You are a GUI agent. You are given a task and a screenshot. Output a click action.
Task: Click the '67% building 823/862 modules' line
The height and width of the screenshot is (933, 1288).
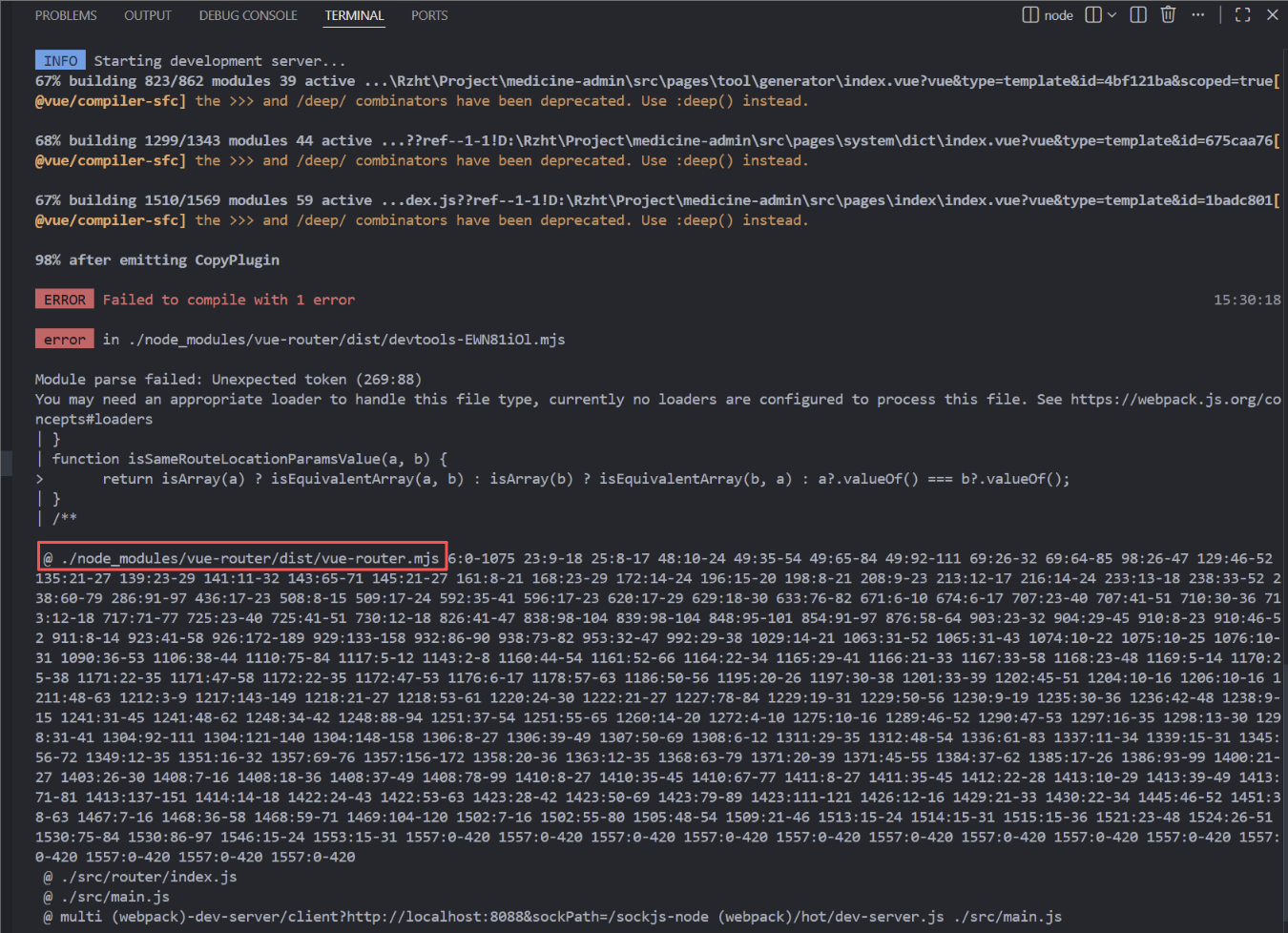[x=657, y=81]
